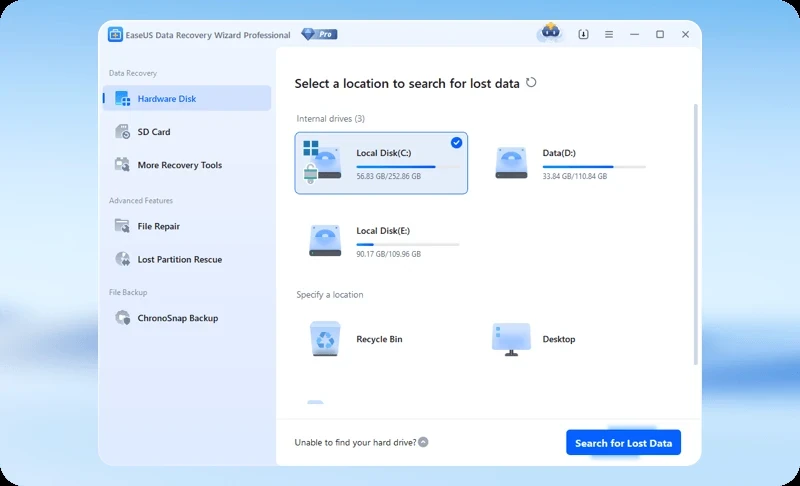The width and height of the screenshot is (800, 486).
Task: Click the 33.84 GB/110.84 GB text
Action: point(574,176)
